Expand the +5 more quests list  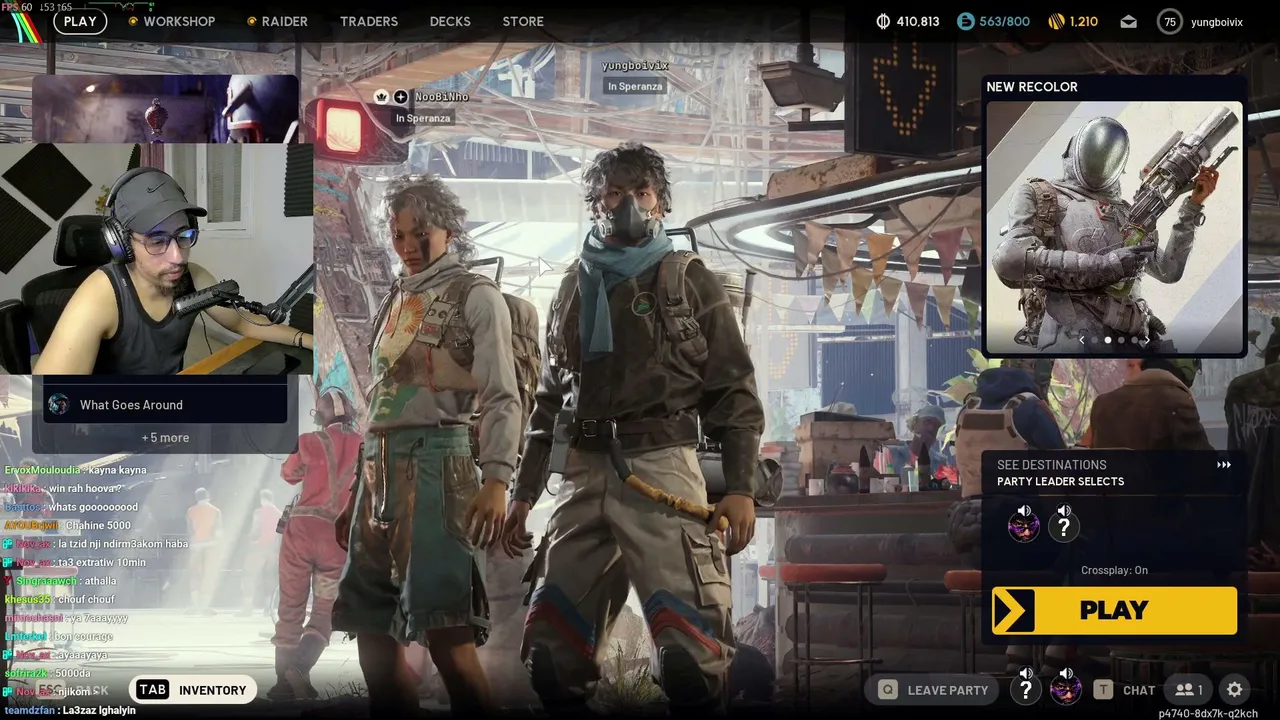tap(165, 437)
